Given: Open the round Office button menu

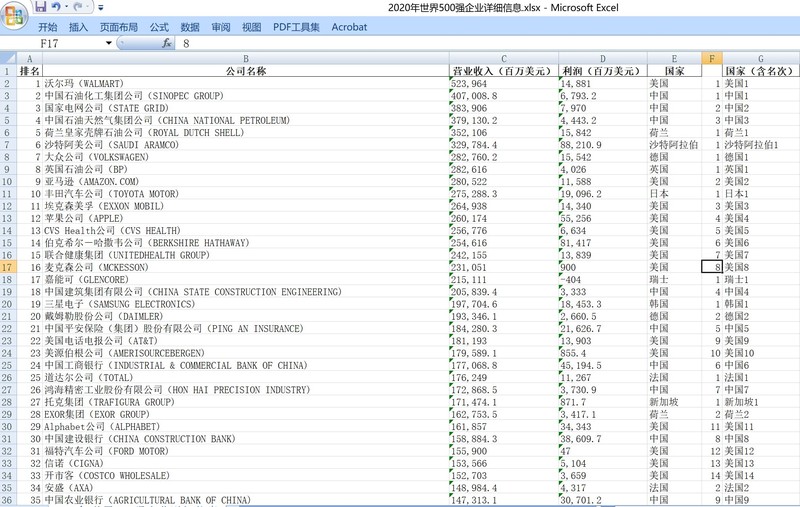Looking at the screenshot, I should 14,16.
